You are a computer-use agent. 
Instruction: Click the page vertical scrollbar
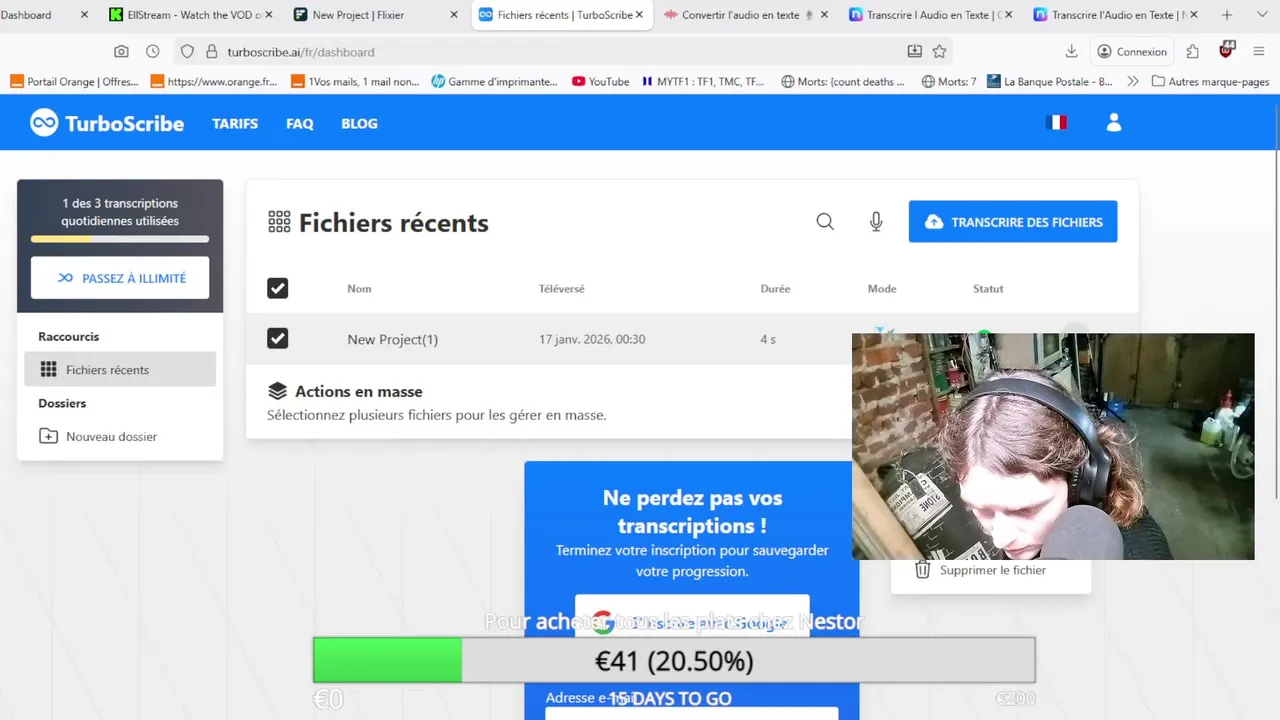1276,300
